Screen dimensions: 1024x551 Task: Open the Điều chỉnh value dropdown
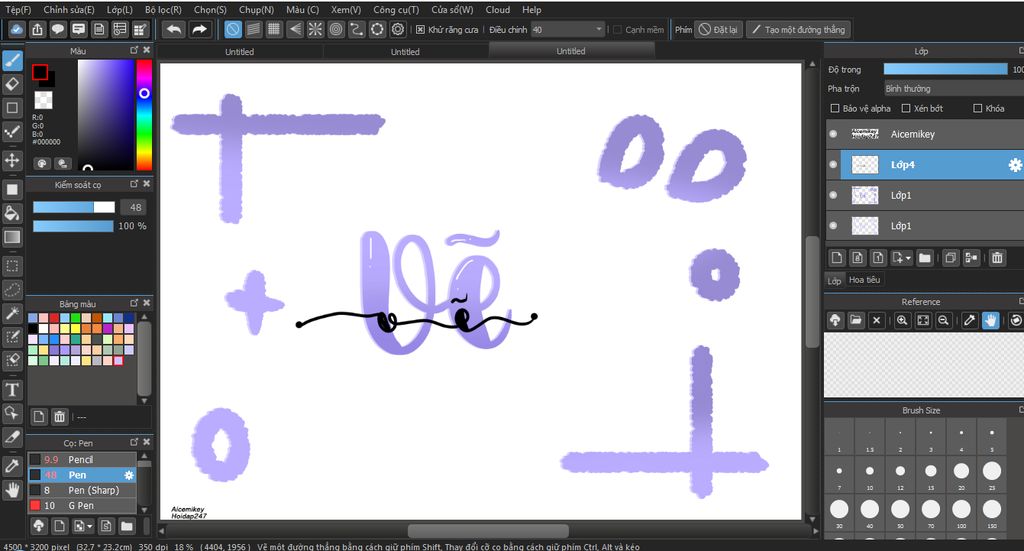point(599,29)
